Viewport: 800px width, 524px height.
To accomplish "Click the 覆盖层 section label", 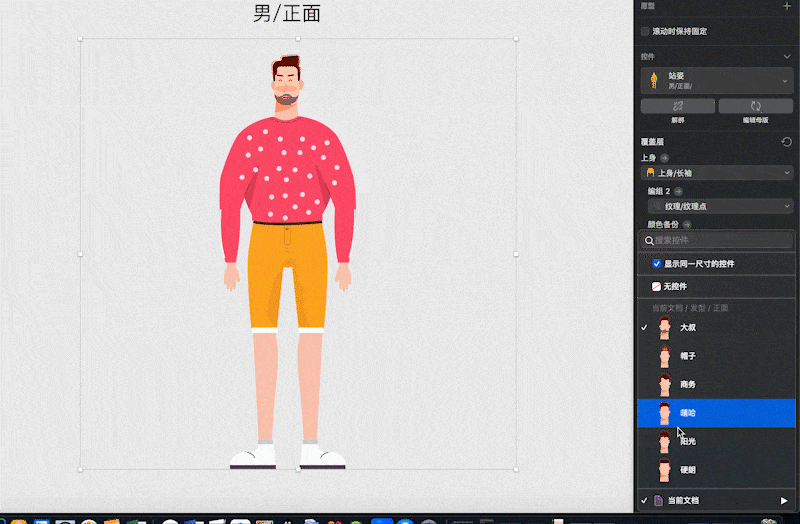I will [x=652, y=142].
